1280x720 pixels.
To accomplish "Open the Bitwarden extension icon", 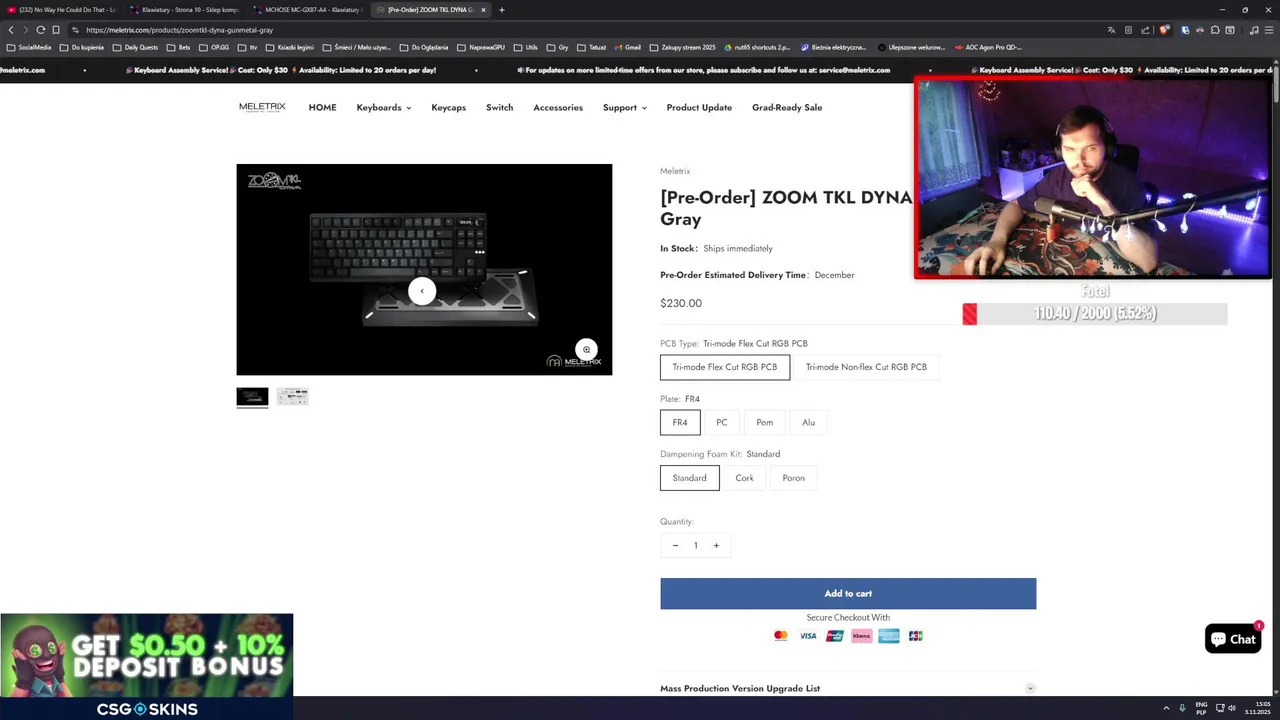I will click(x=1186, y=30).
